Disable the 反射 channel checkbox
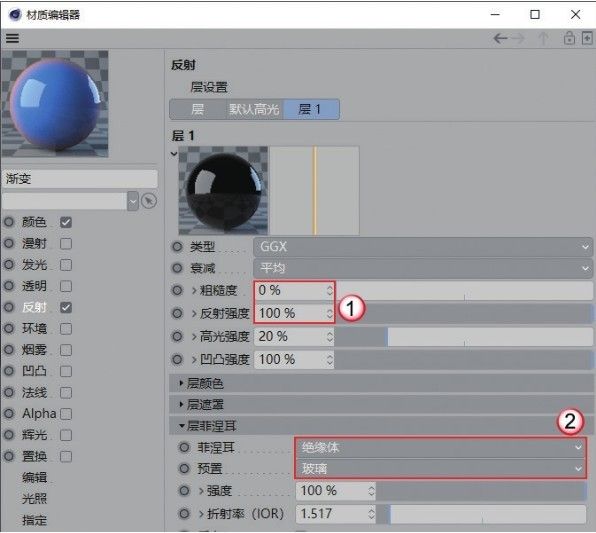 (66, 307)
